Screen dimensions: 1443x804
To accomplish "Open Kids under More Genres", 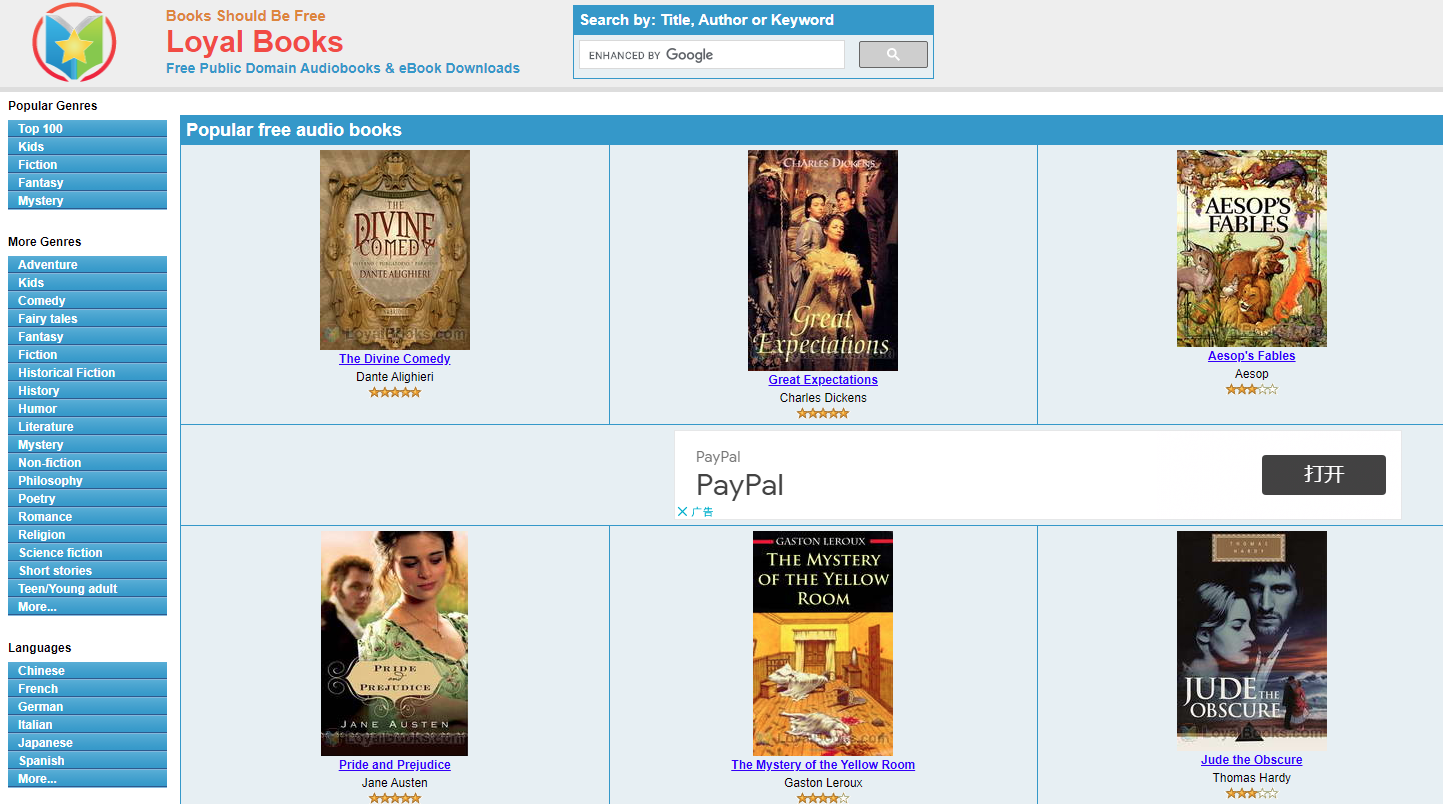I will tap(87, 283).
